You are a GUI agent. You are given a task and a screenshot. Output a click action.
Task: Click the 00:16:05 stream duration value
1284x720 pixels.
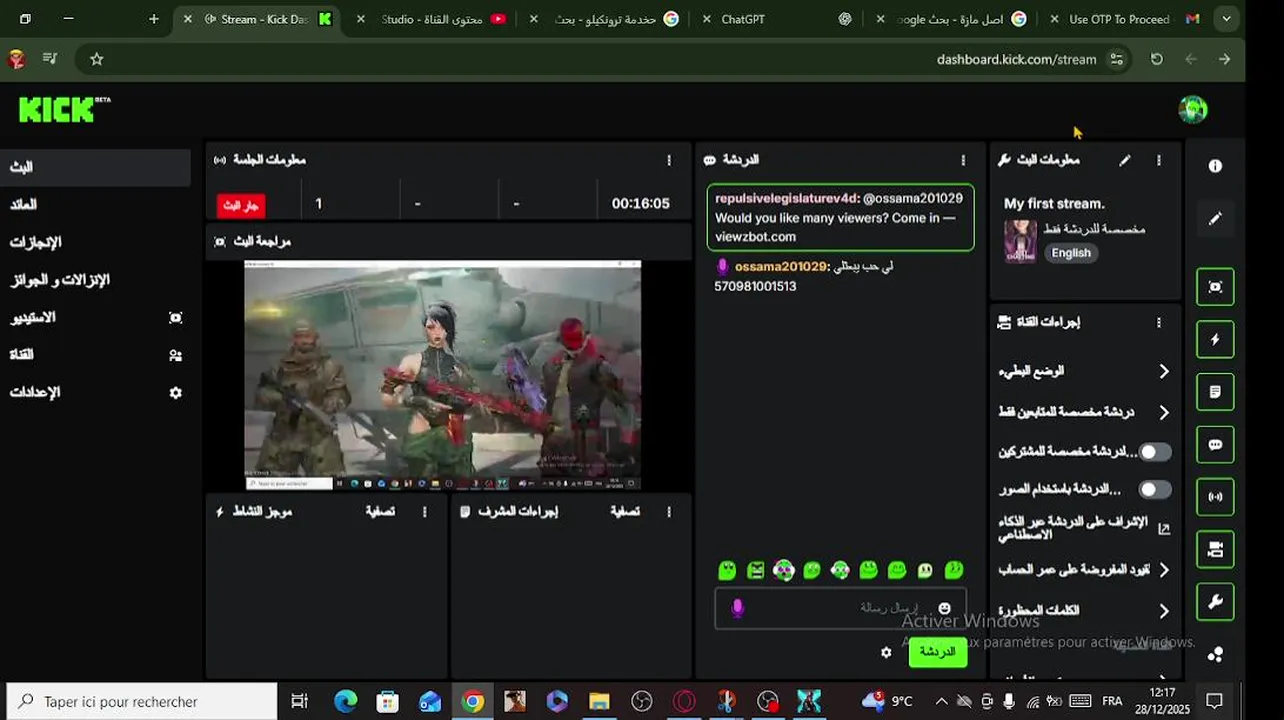[640, 203]
